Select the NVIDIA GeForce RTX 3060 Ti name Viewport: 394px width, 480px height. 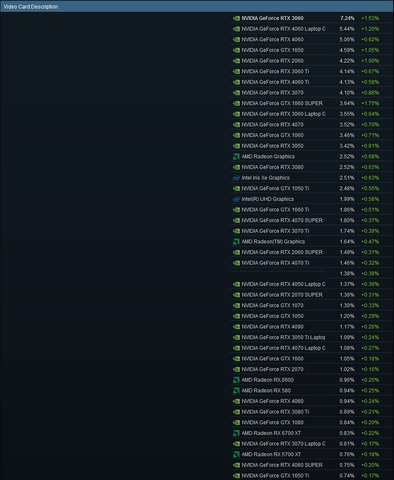[x=275, y=71]
